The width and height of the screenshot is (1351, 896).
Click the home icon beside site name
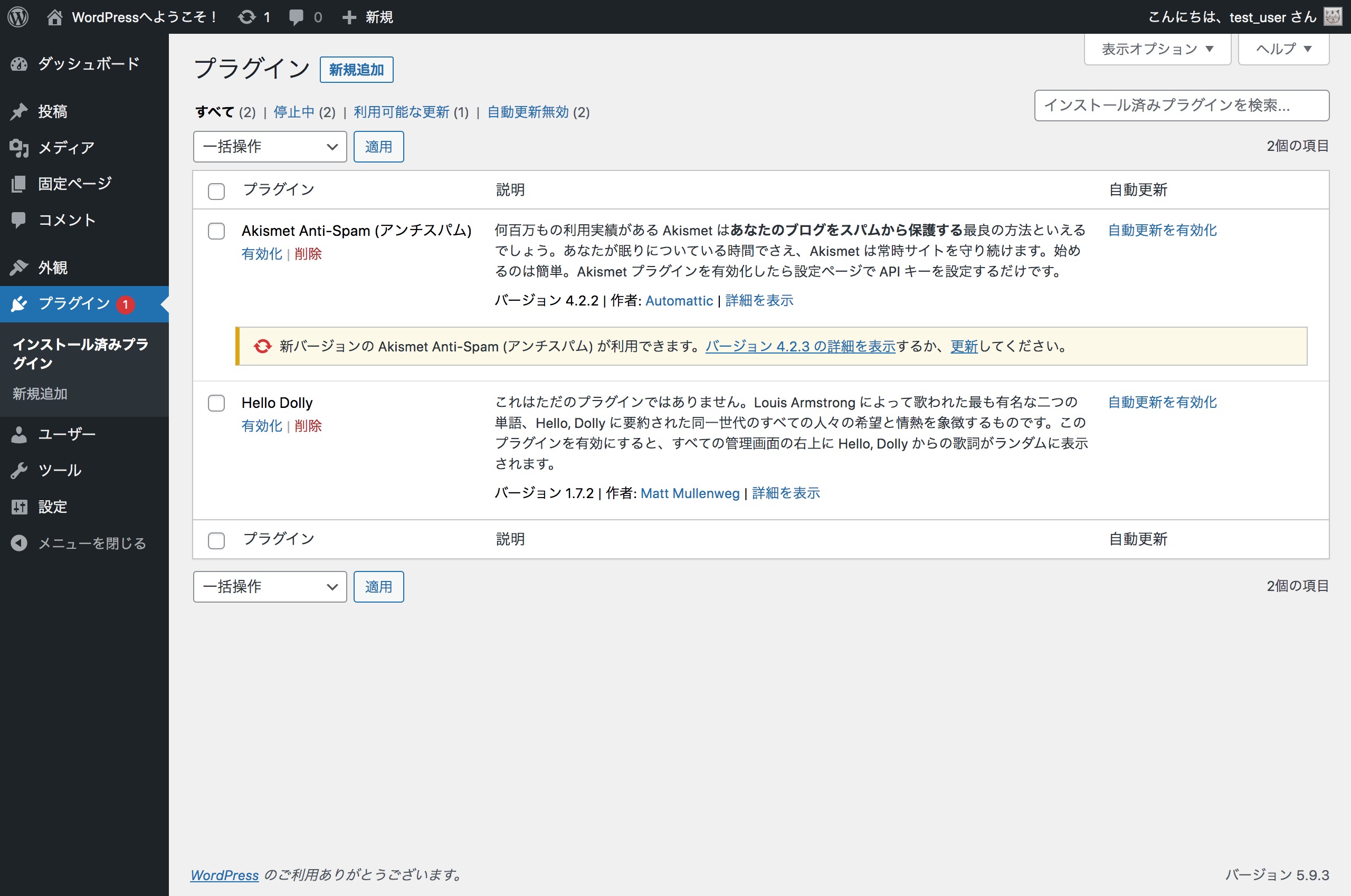54,16
